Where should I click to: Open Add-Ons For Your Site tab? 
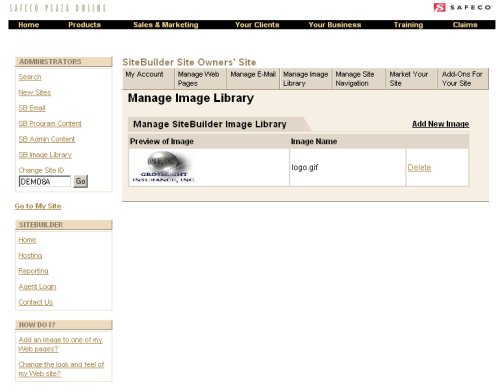click(463, 79)
